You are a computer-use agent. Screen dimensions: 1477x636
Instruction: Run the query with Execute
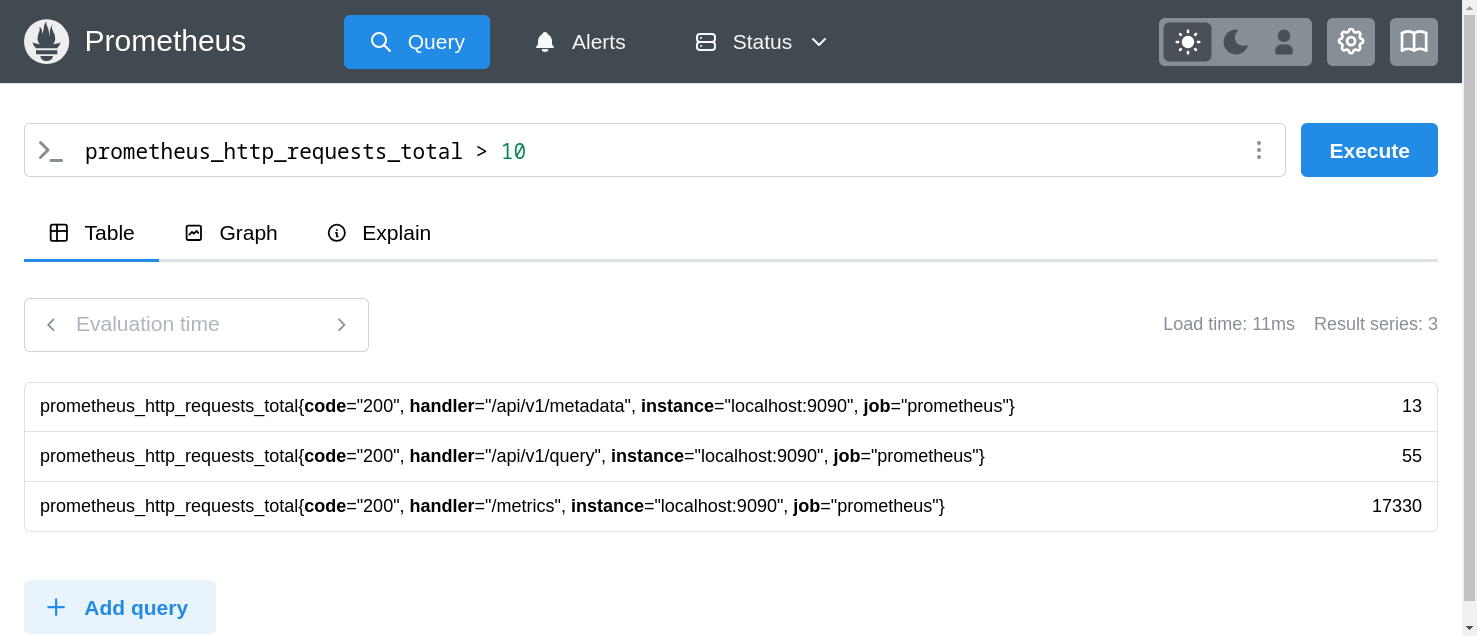tap(1369, 150)
